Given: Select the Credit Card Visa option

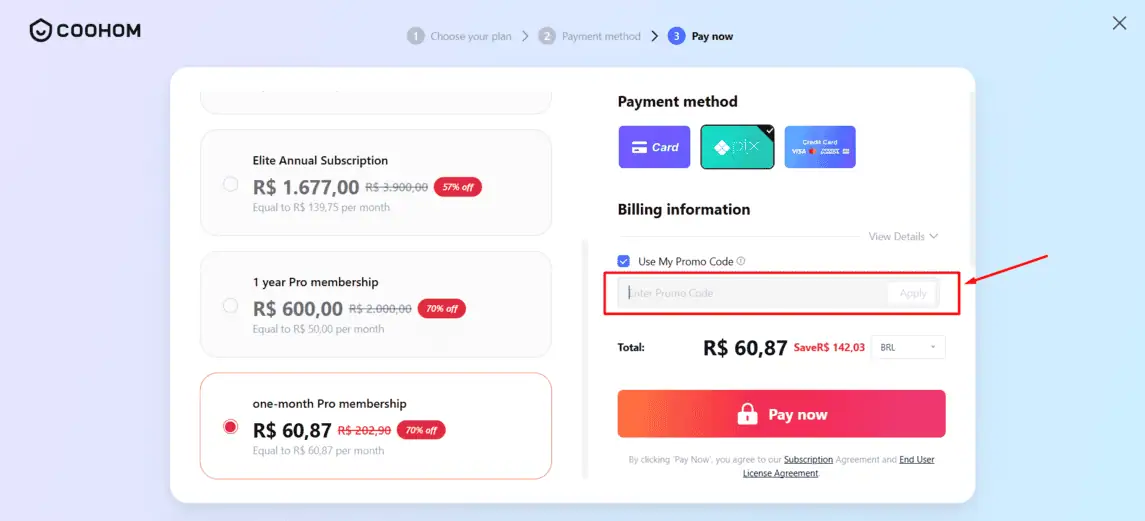Looking at the screenshot, I should tap(820, 147).
